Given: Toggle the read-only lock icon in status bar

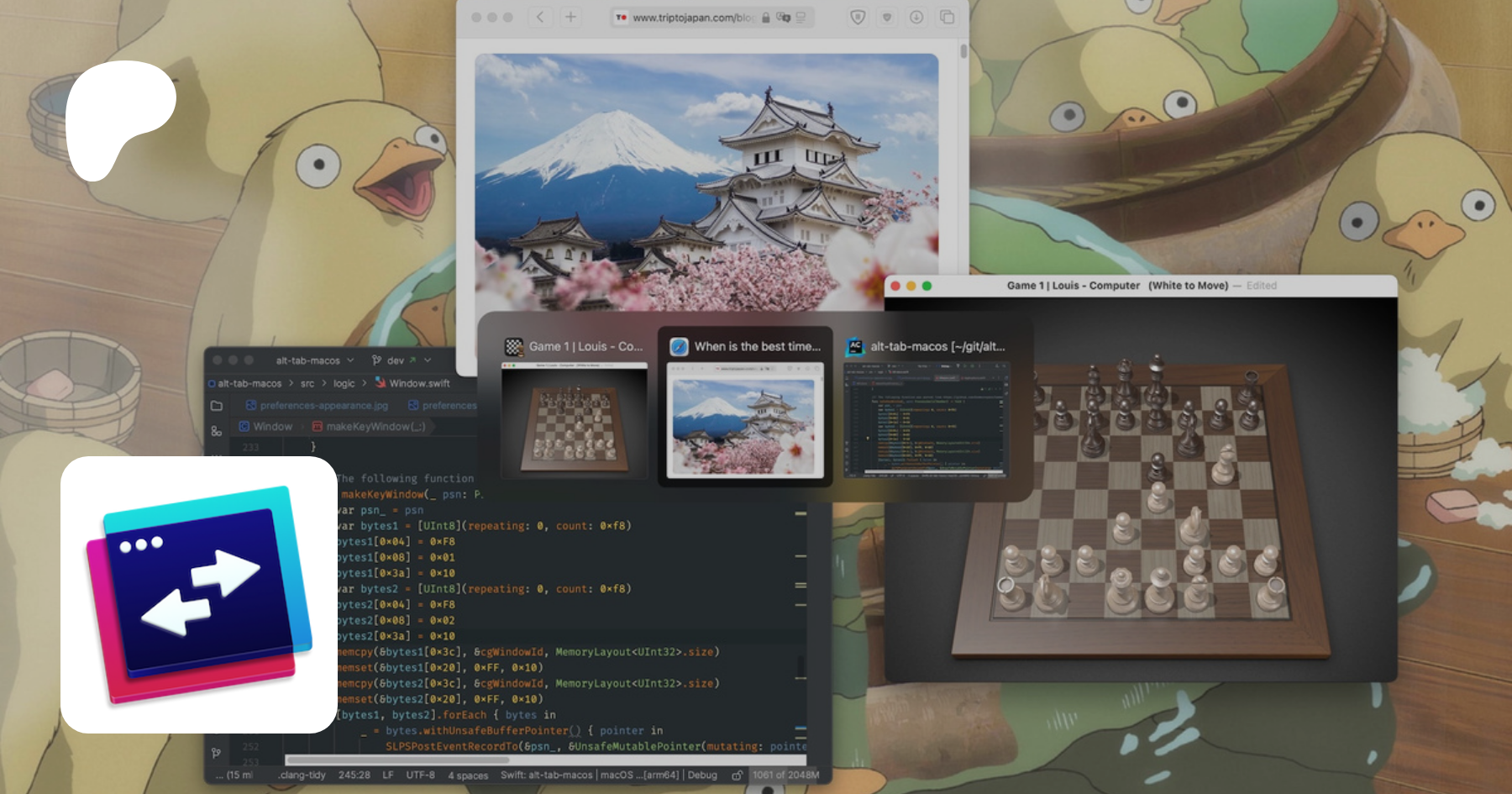Looking at the screenshot, I should 737,775.
